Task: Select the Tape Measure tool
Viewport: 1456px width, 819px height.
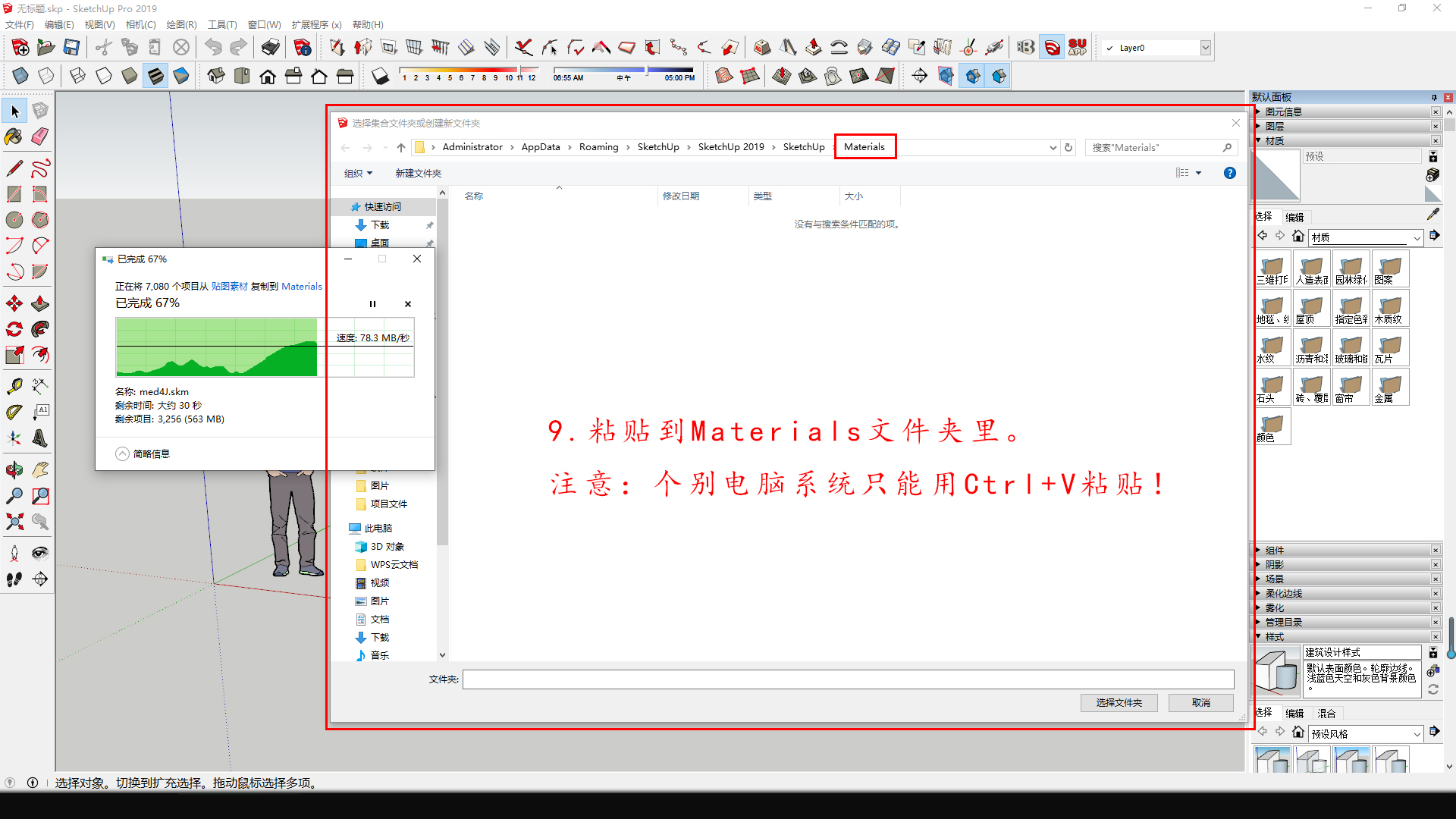Action: click(14, 387)
